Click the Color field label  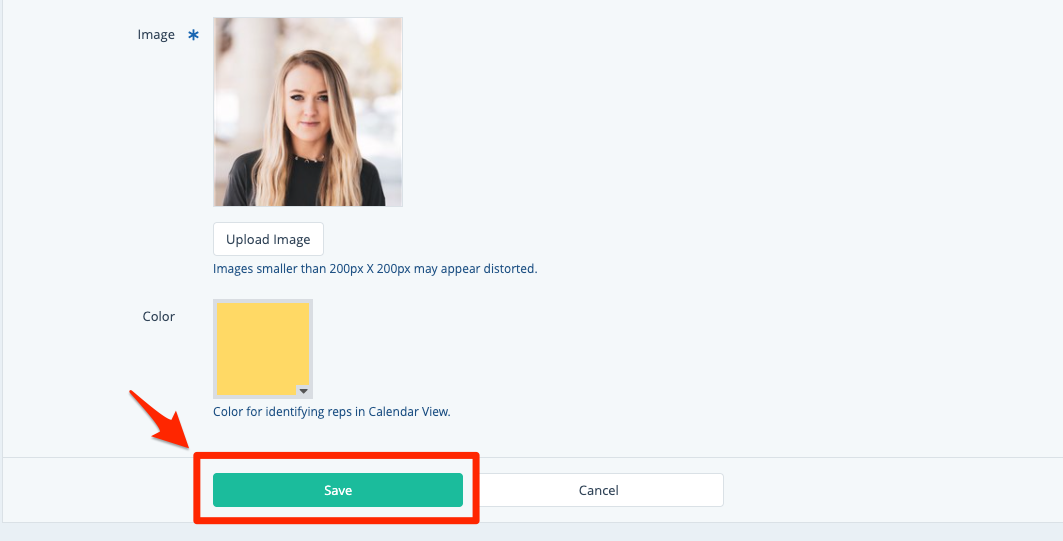pos(159,317)
